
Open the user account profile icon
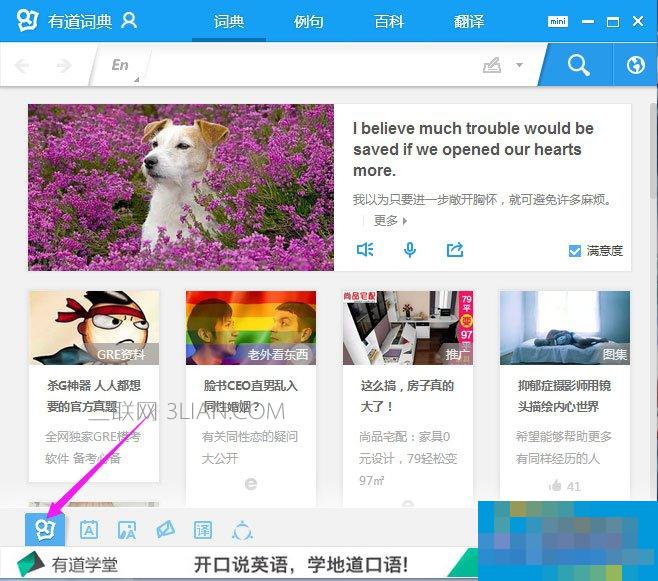pos(129,20)
